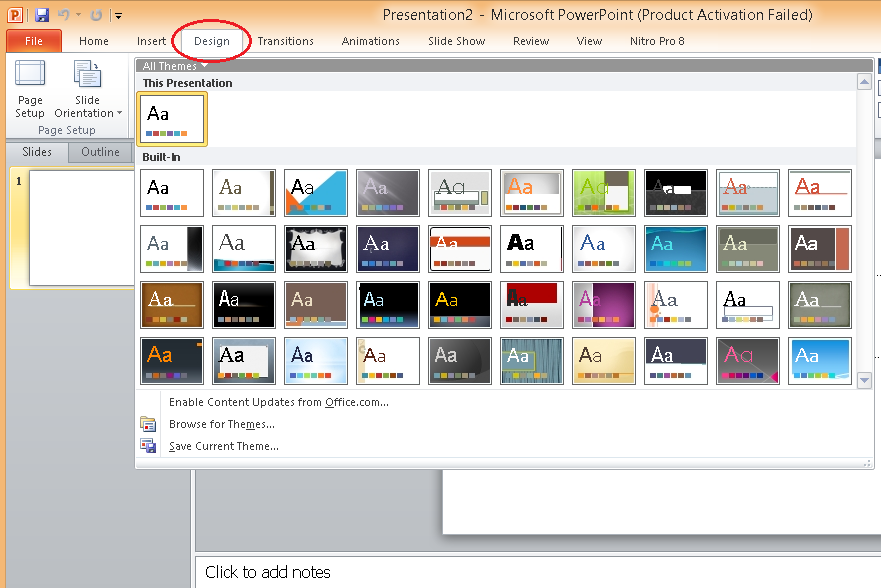Click the Browse for Themes folder icon
This screenshot has width=881, height=588.
tap(148, 424)
